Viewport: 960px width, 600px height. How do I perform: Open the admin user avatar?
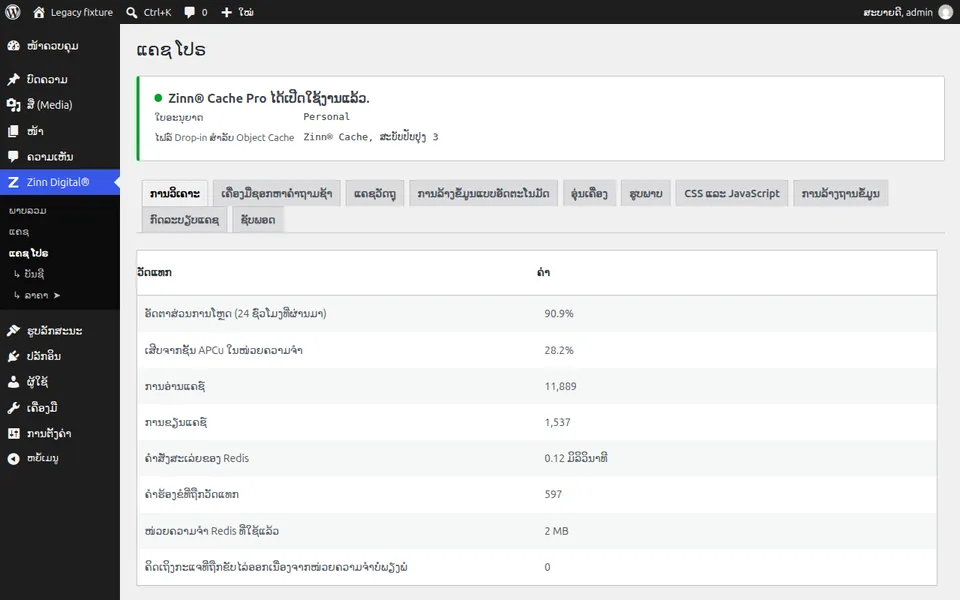point(945,12)
